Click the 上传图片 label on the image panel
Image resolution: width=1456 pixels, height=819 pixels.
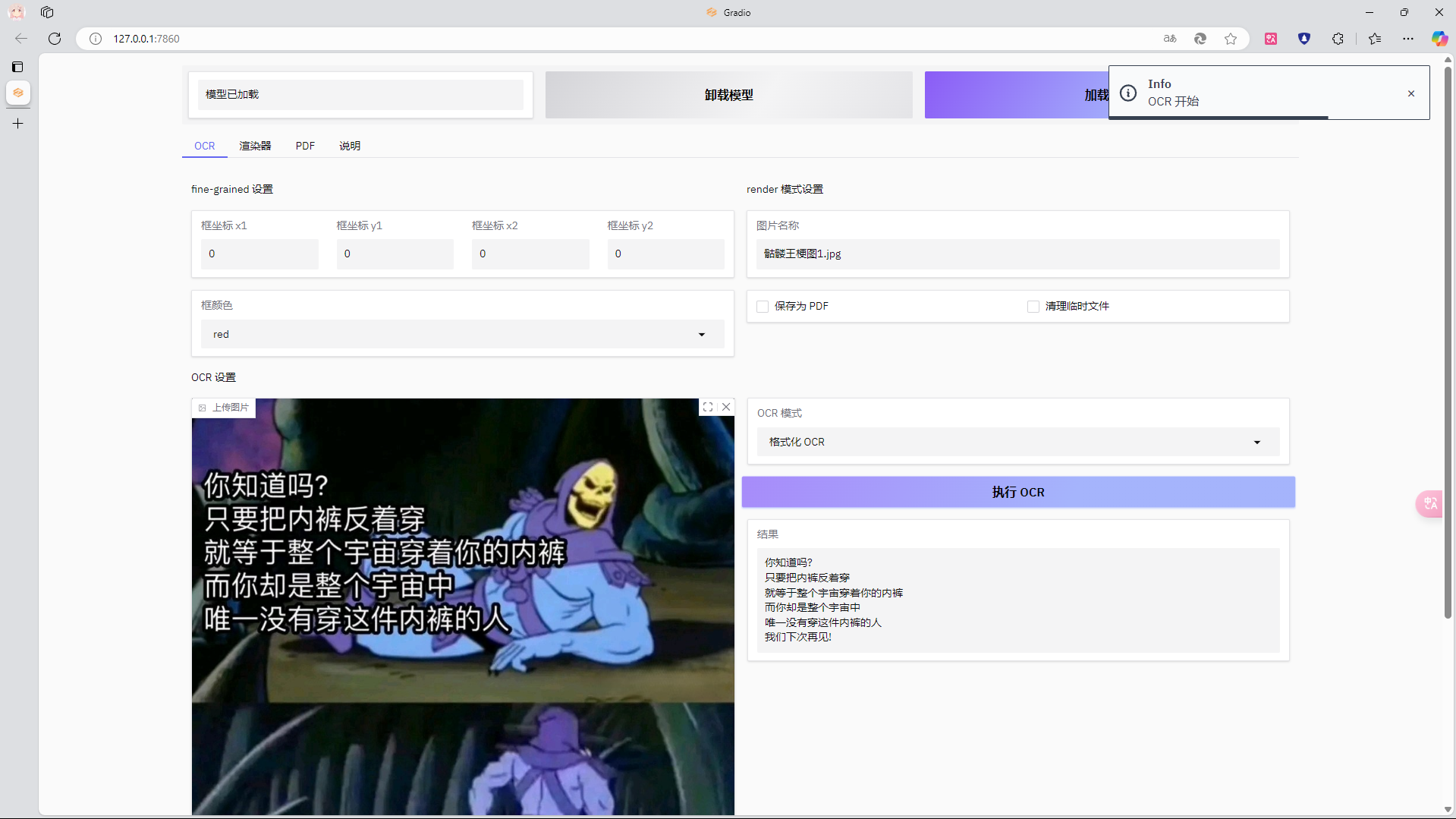point(224,408)
